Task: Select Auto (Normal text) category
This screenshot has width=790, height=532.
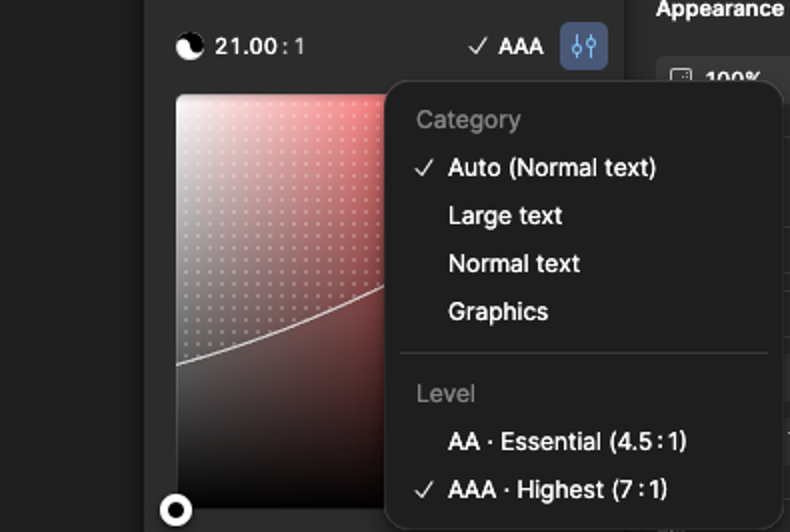Action: [x=584, y=167]
